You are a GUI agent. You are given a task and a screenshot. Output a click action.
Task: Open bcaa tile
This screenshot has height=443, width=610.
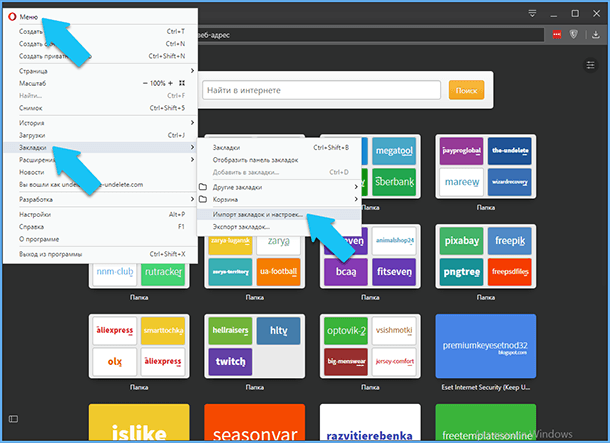346,272
